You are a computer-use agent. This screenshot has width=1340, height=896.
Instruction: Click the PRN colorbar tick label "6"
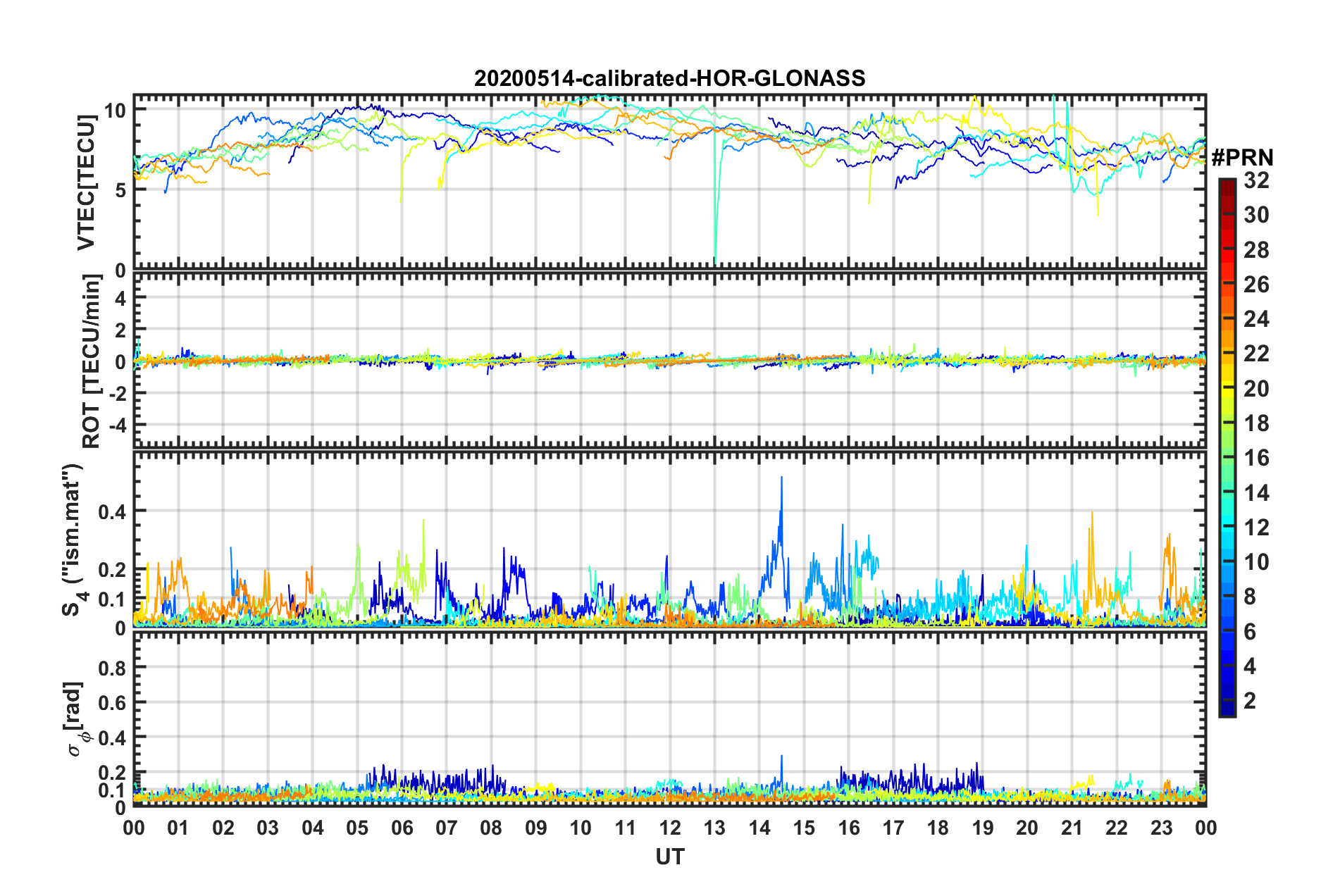point(1250,632)
